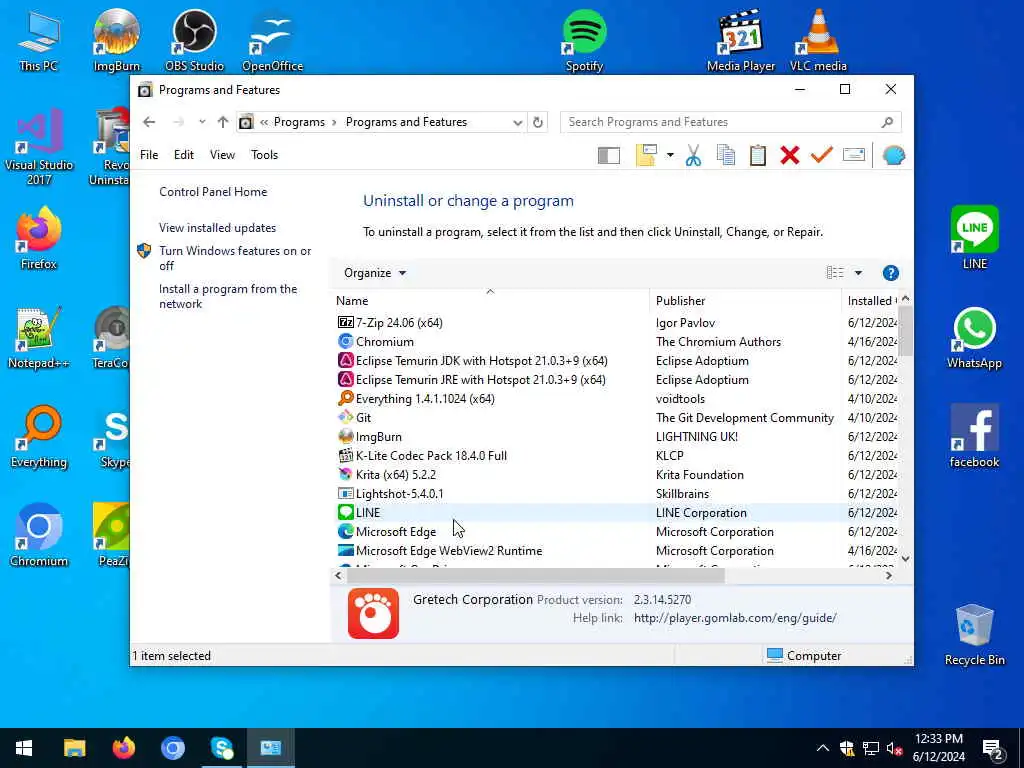1024x768 pixels.
Task: Open the Windows Start button
Action: (24, 748)
